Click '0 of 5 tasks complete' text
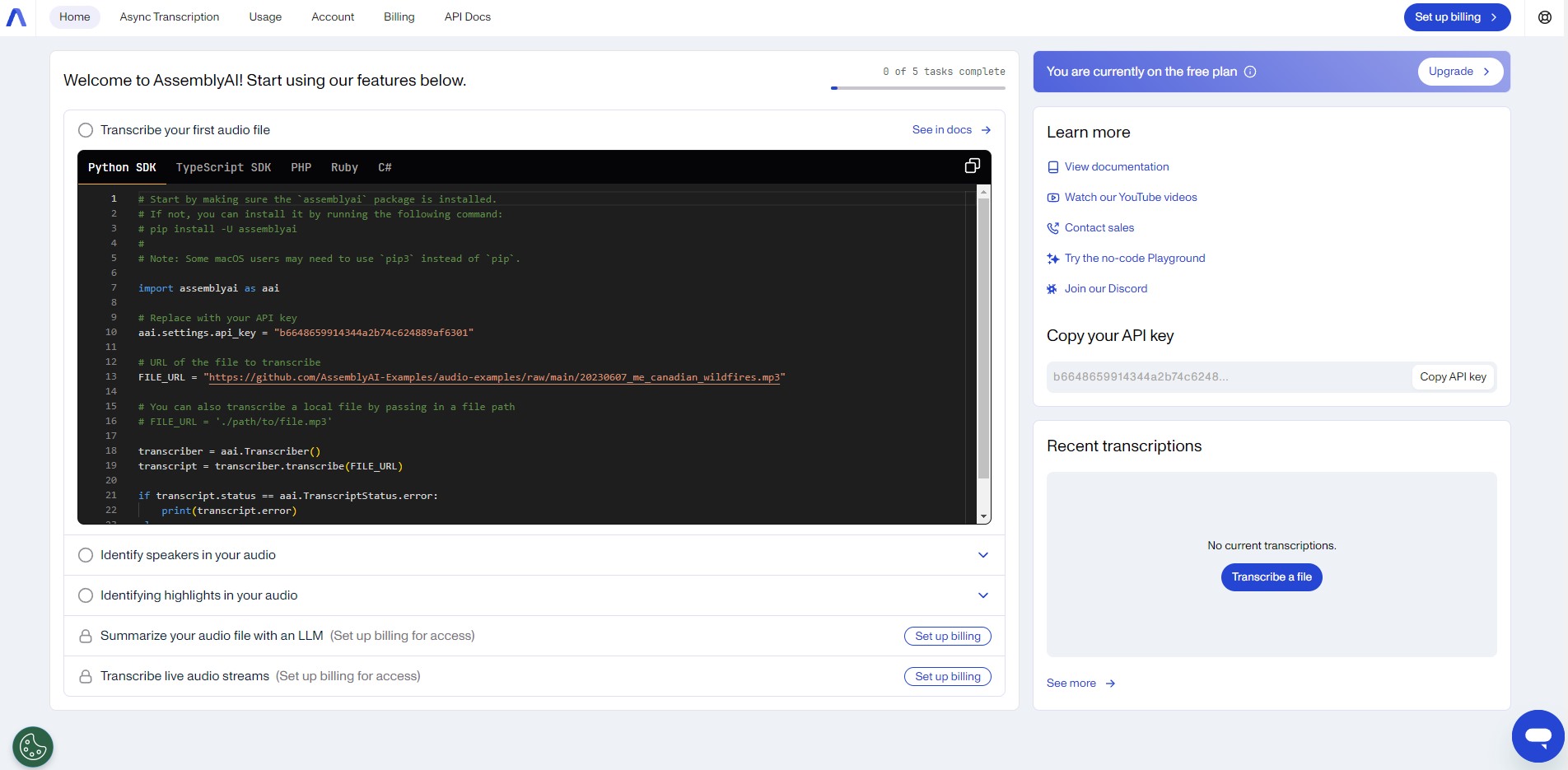Screen dimensions: 1568x770 click(x=944, y=72)
